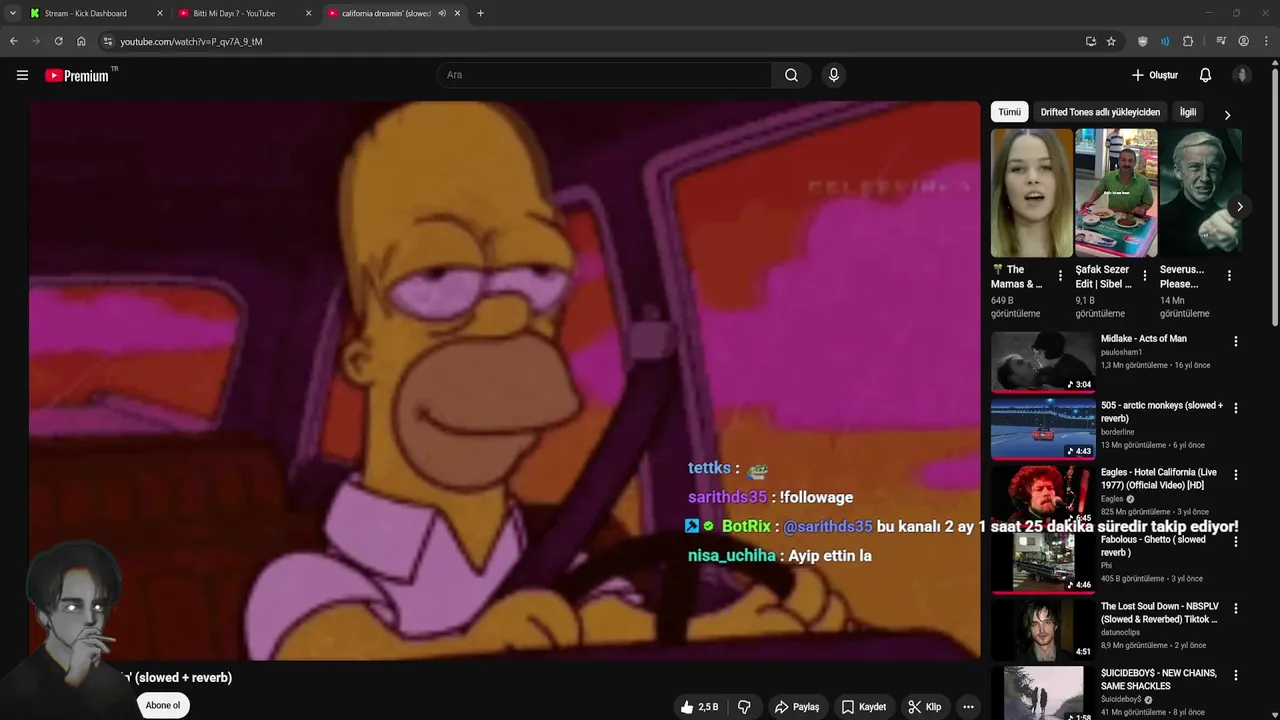Start voice search with microphone icon
This screenshot has height=720, width=1280.
(833, 75)
